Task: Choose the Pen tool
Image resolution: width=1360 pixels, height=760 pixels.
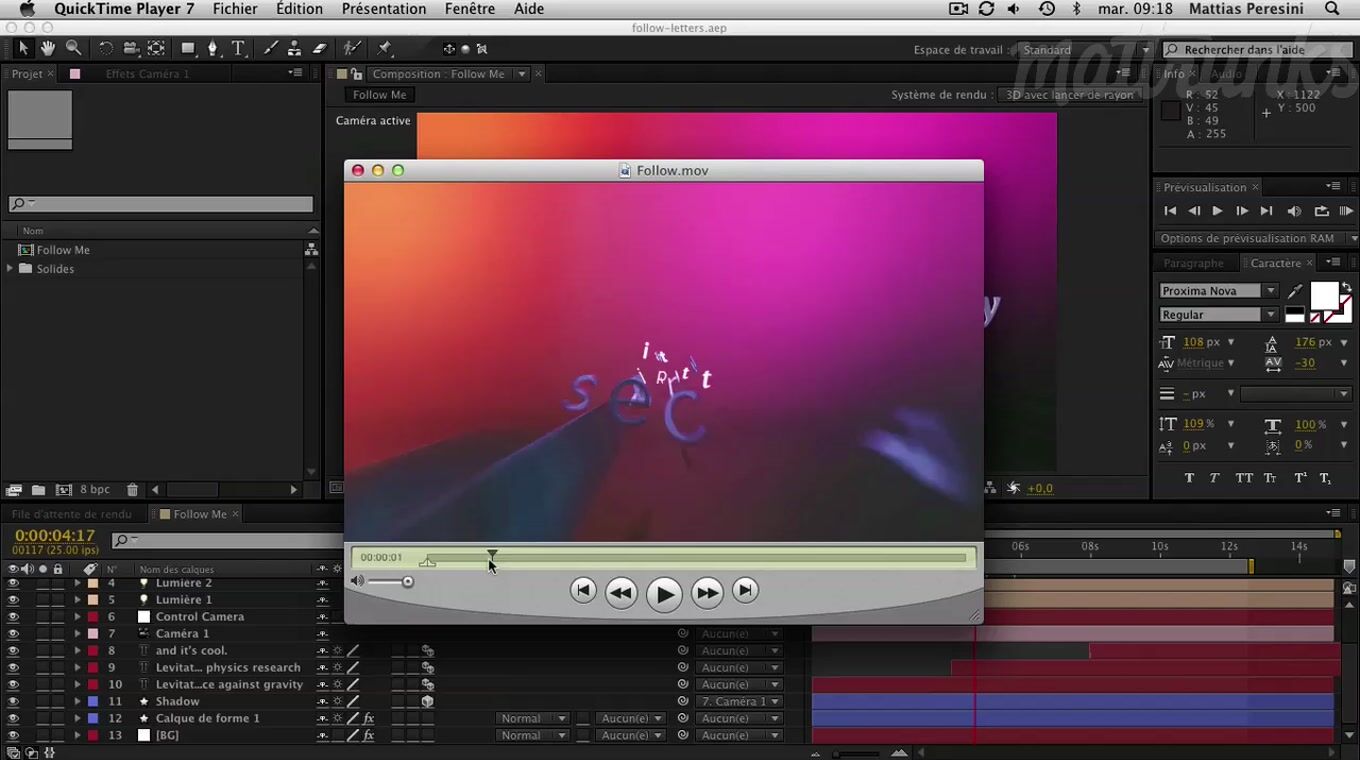Action: 212,48
